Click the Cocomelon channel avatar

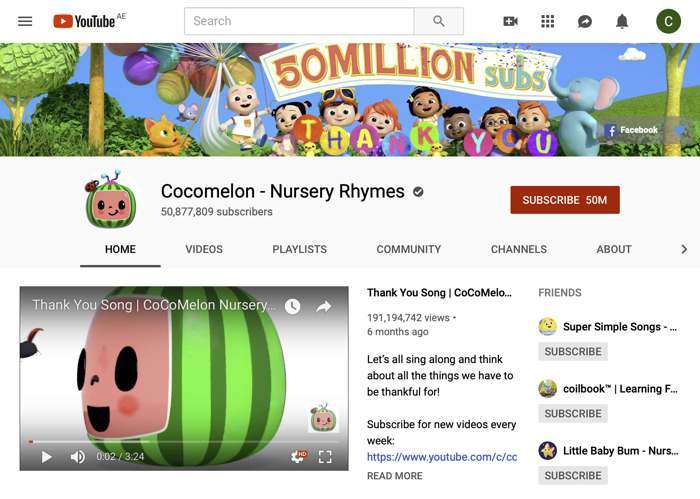tap(111, 199)
